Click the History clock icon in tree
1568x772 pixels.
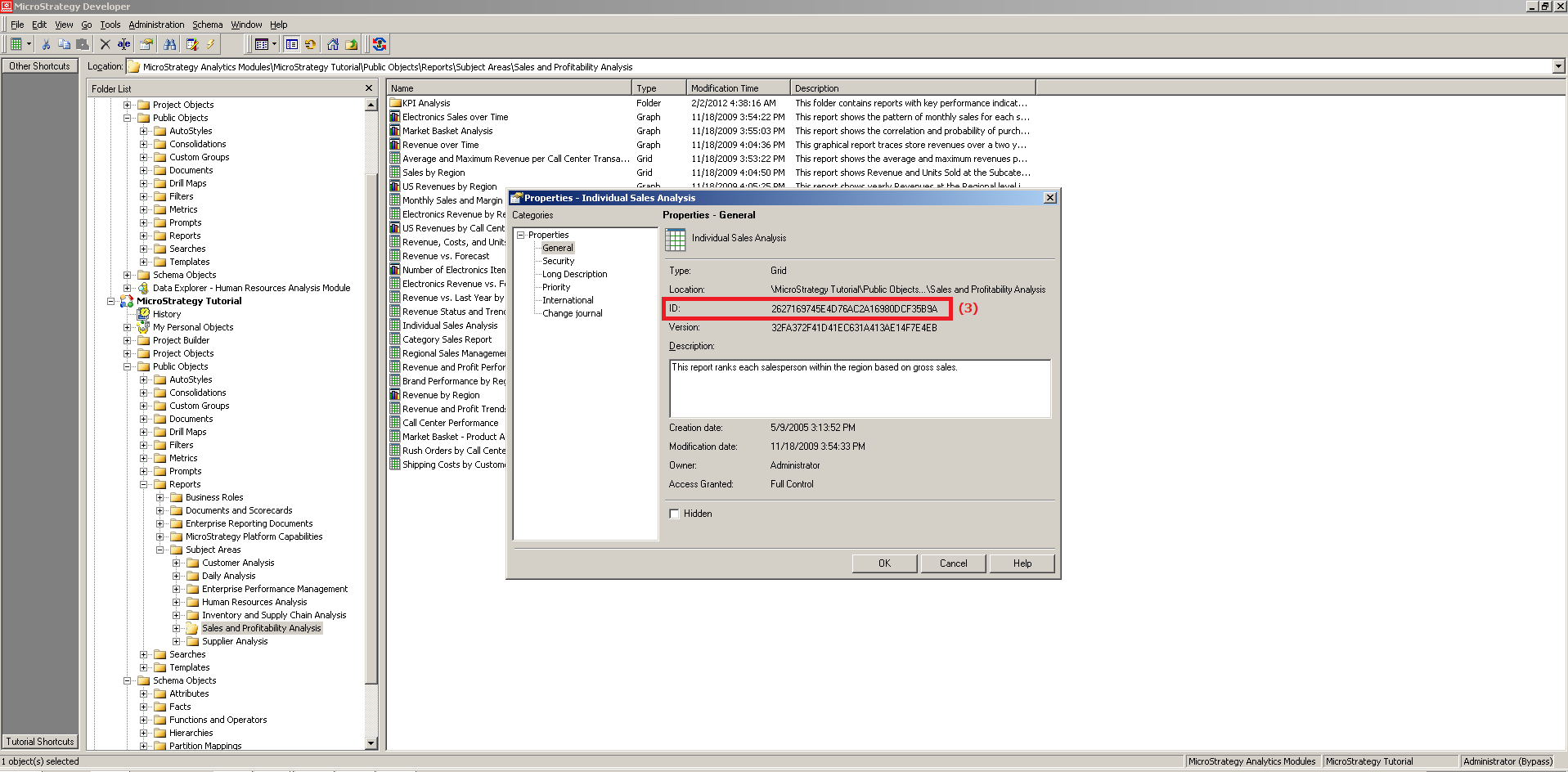coord(143,314)
